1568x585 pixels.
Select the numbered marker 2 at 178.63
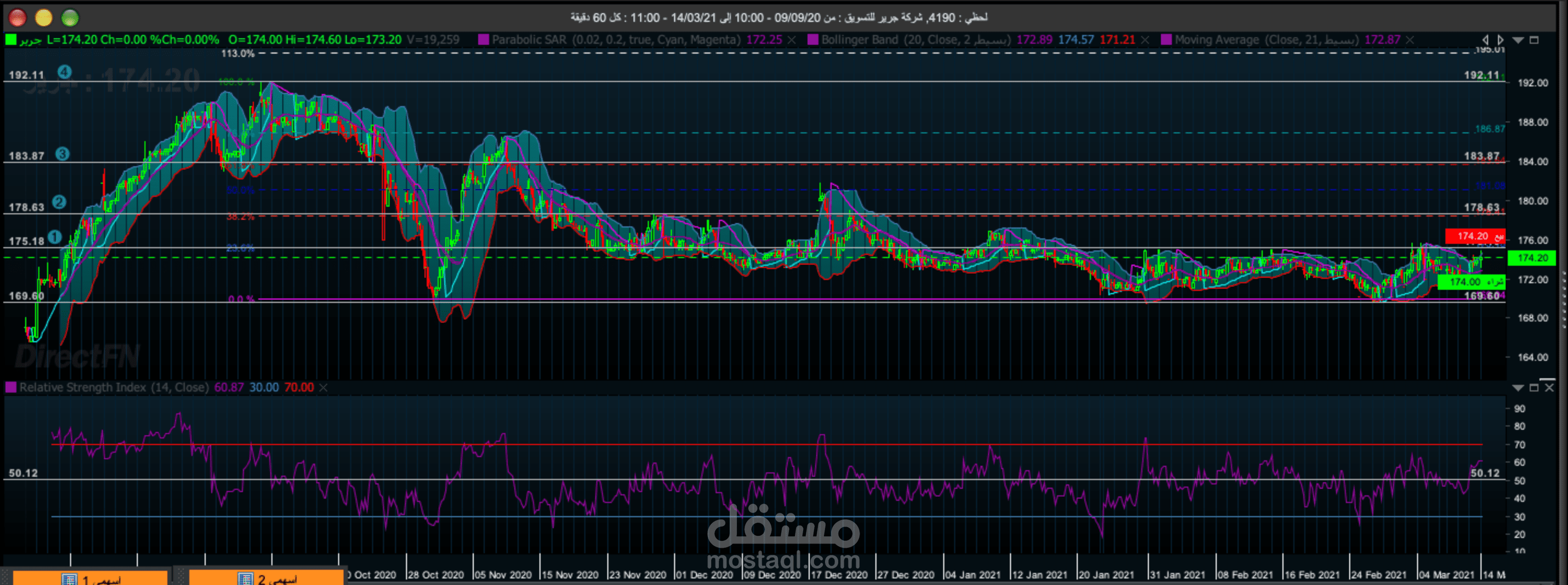(59, 202)
